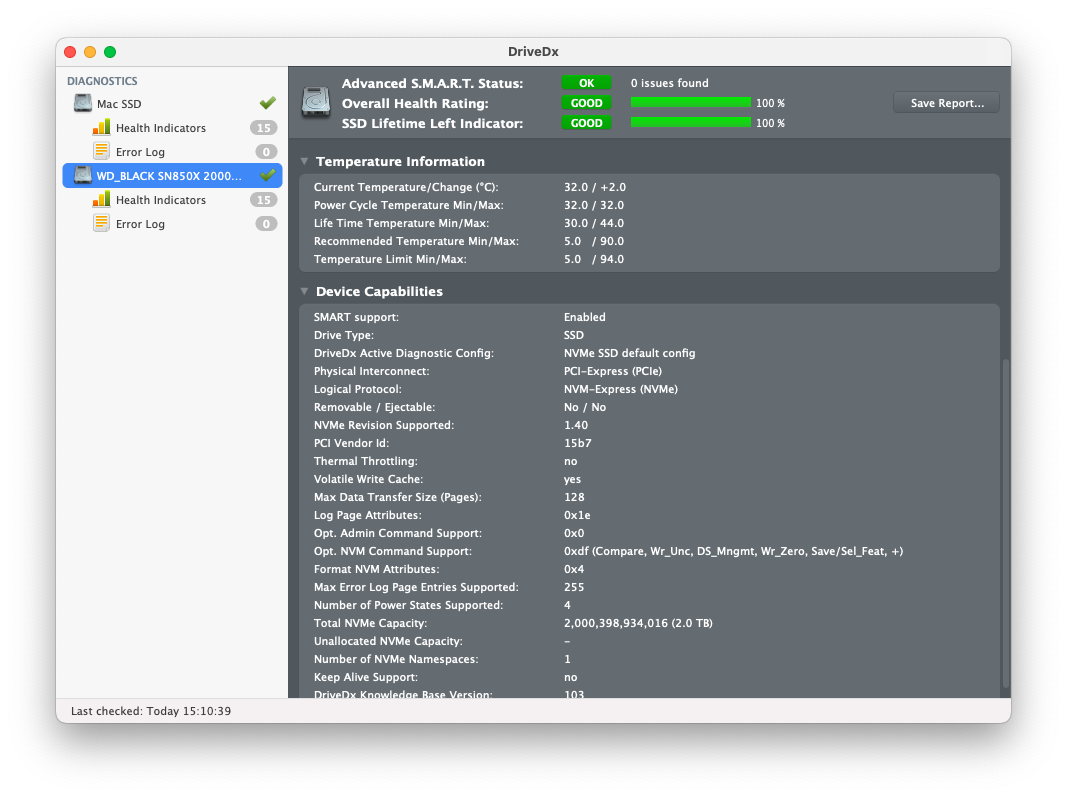Click Health Indicators bar chart icon under WD_BLACK
The image size is (1067, 797).
(x=101, y=199)
